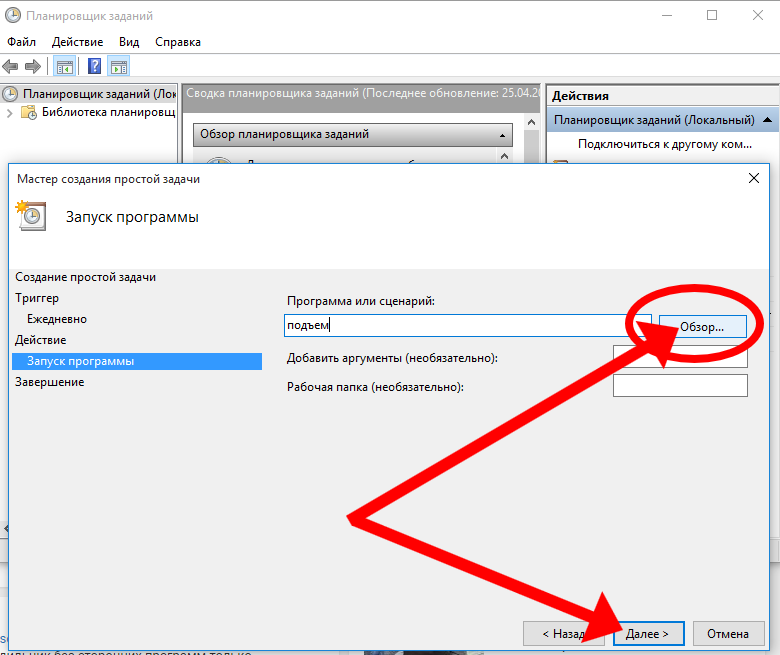The width and height of the screenshot is (780, 655).
Task: Open the Файл menu
Action: [21, 42]
